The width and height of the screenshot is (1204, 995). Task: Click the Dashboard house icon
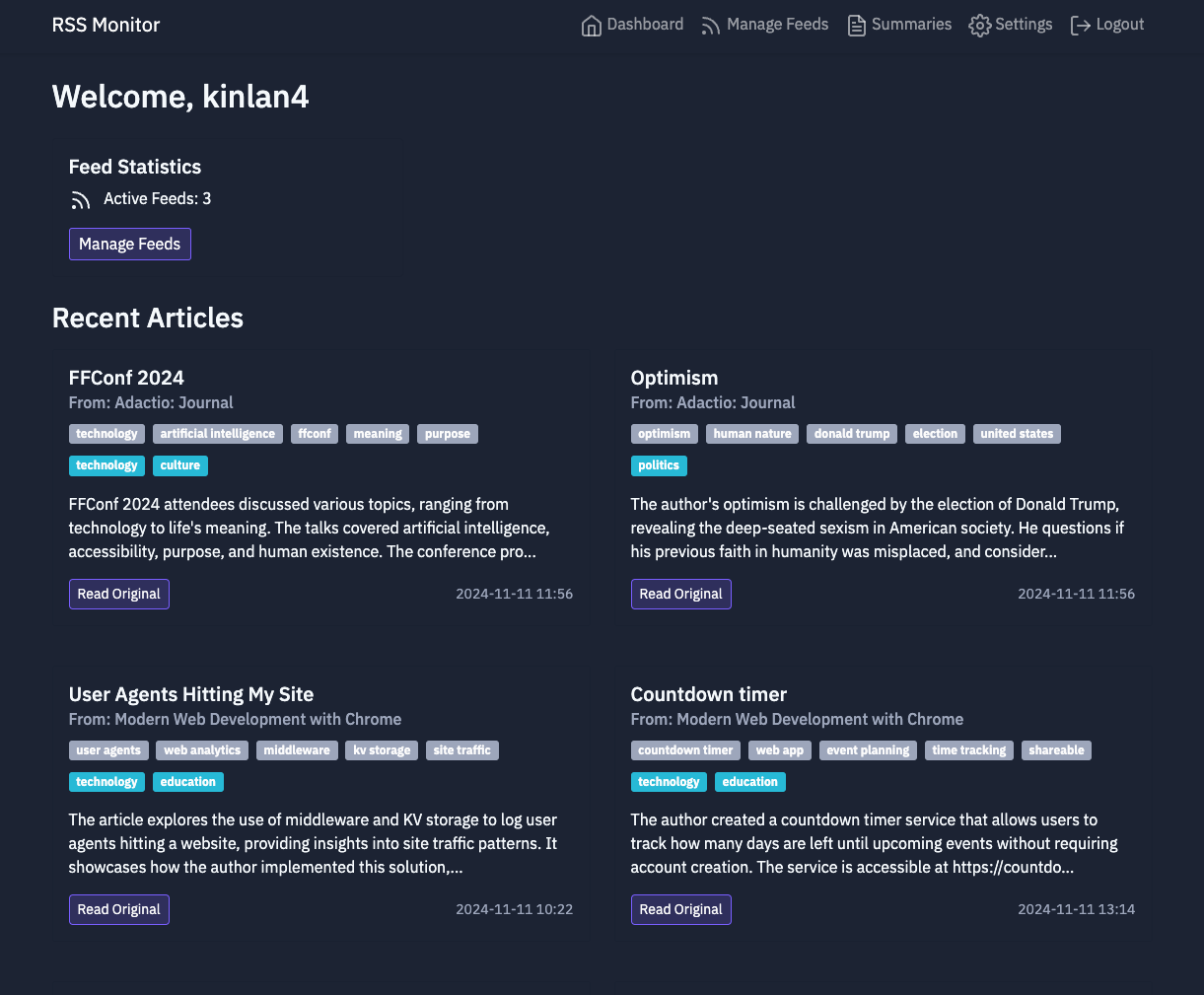click(592, 26)
